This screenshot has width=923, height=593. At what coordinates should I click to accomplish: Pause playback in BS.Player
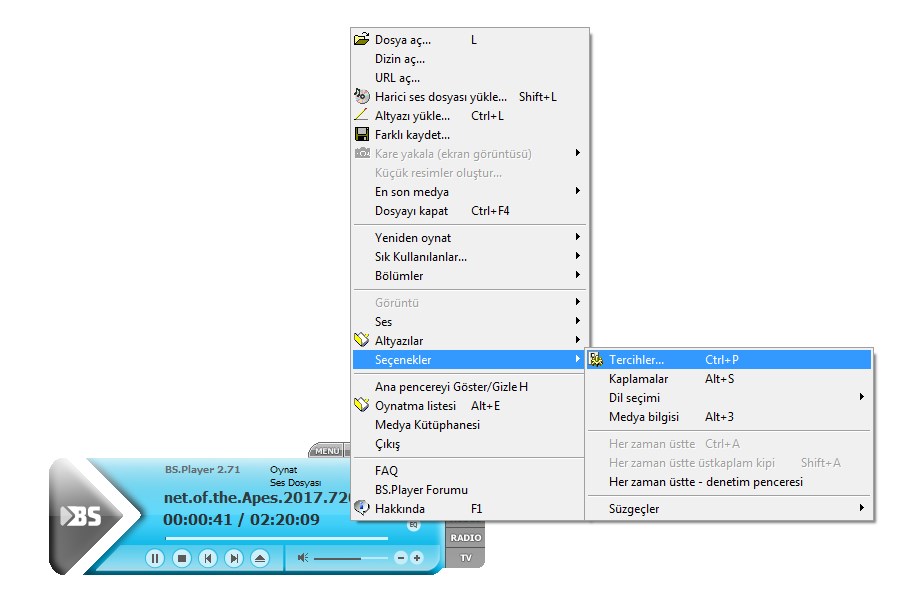155,558
